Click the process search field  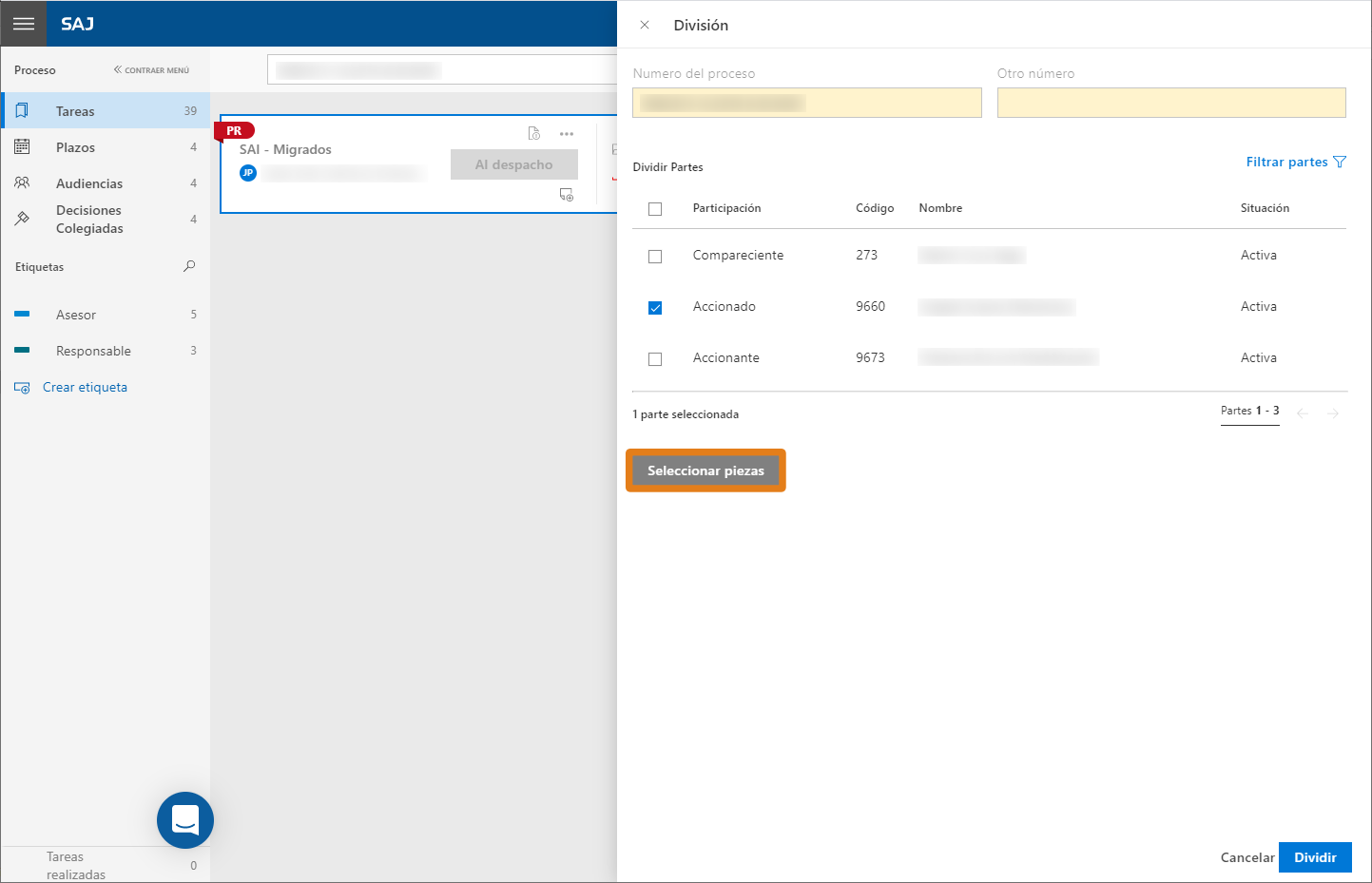[442, 70]
